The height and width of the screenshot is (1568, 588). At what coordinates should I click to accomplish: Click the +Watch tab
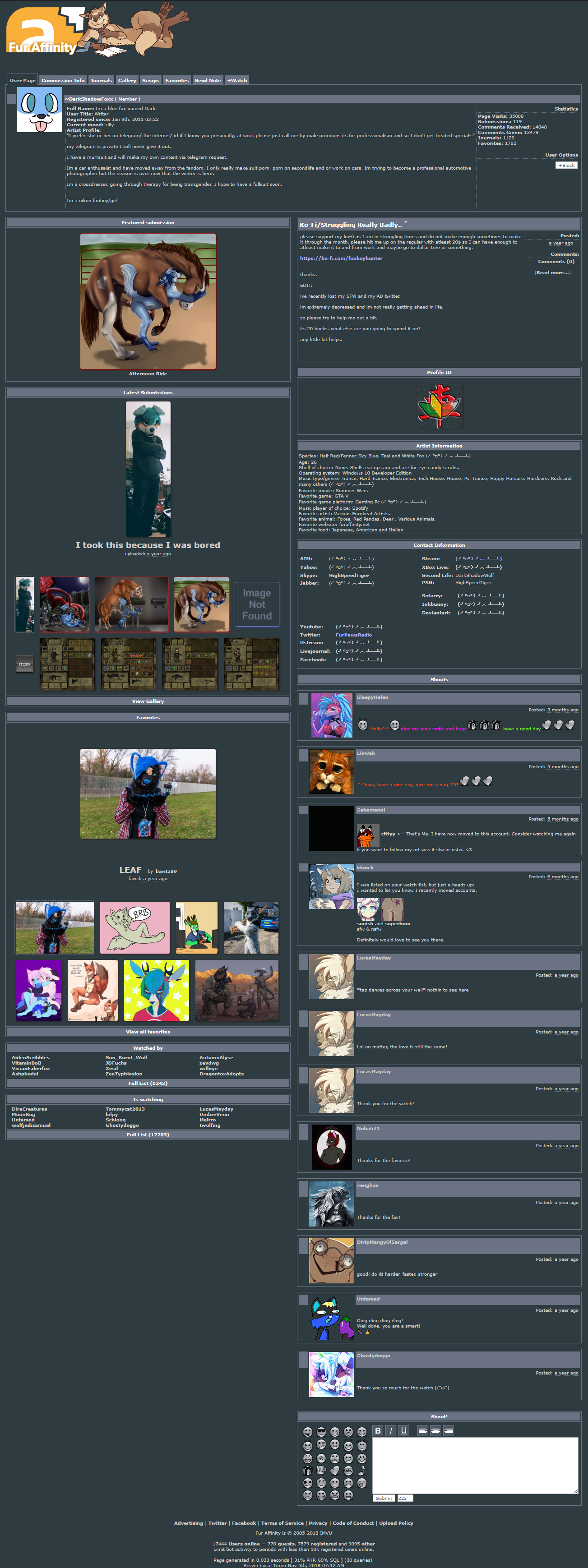coord(237,80)
